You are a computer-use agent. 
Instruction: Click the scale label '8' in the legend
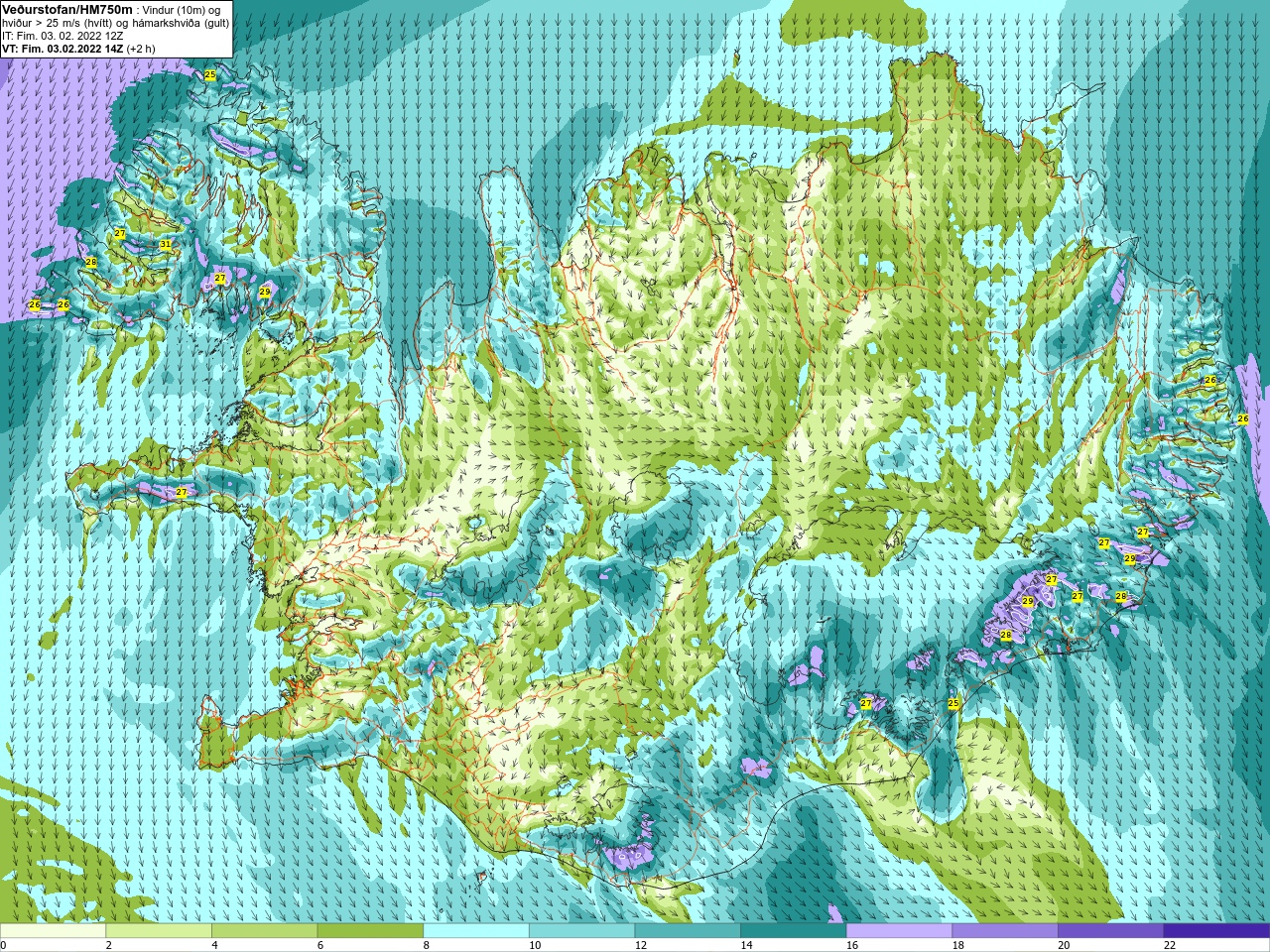(x=428, y=945)
